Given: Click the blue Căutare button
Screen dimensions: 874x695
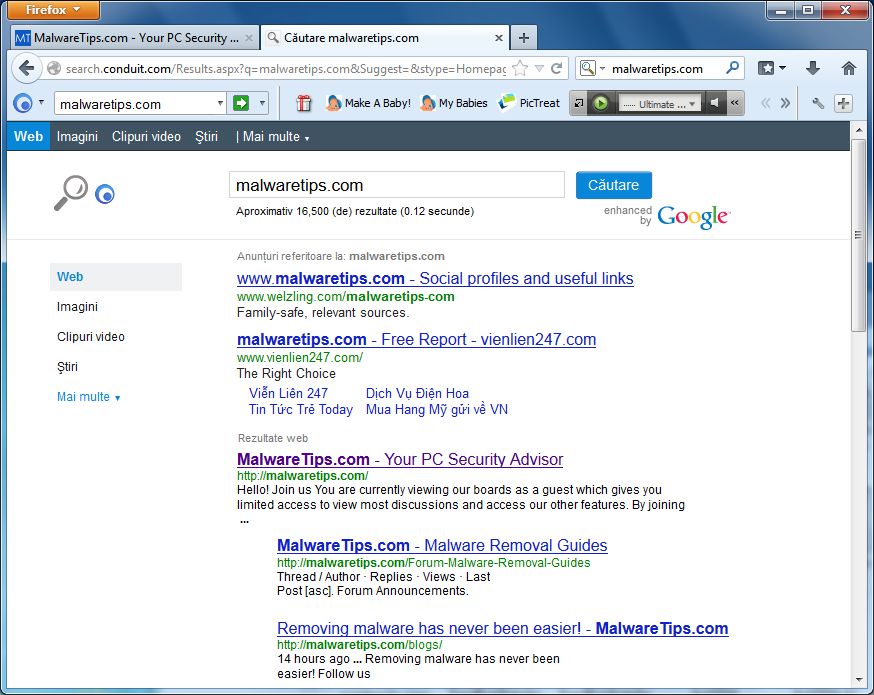Looking at the screenshot, I should pos(613,185).
